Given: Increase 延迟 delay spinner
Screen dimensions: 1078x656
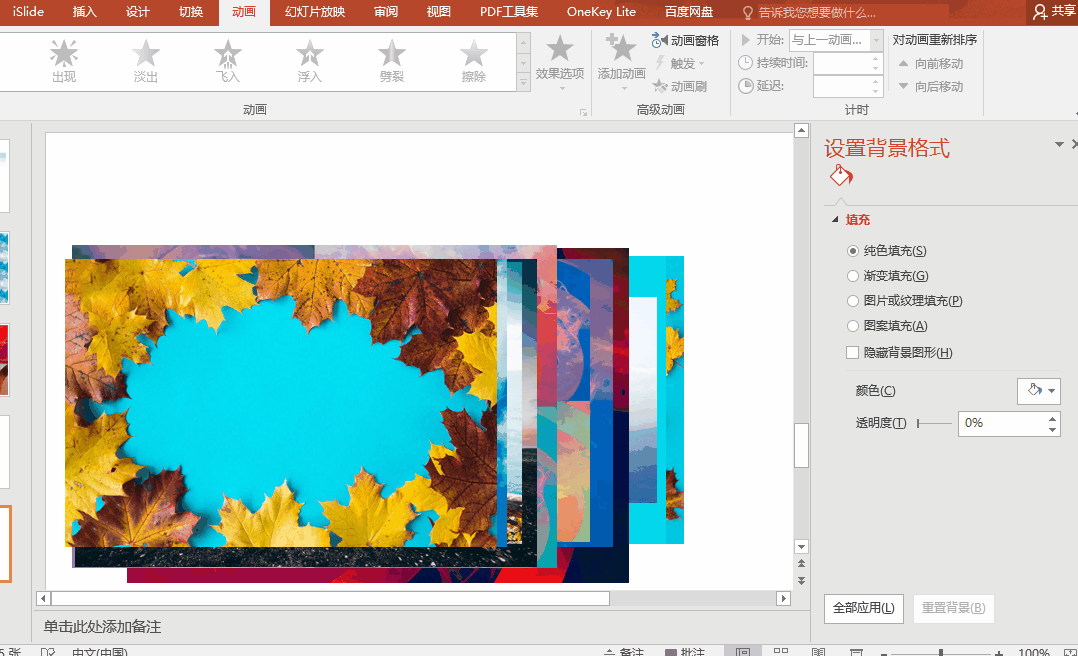Looking at the screenshot, I should coord(875,82).
